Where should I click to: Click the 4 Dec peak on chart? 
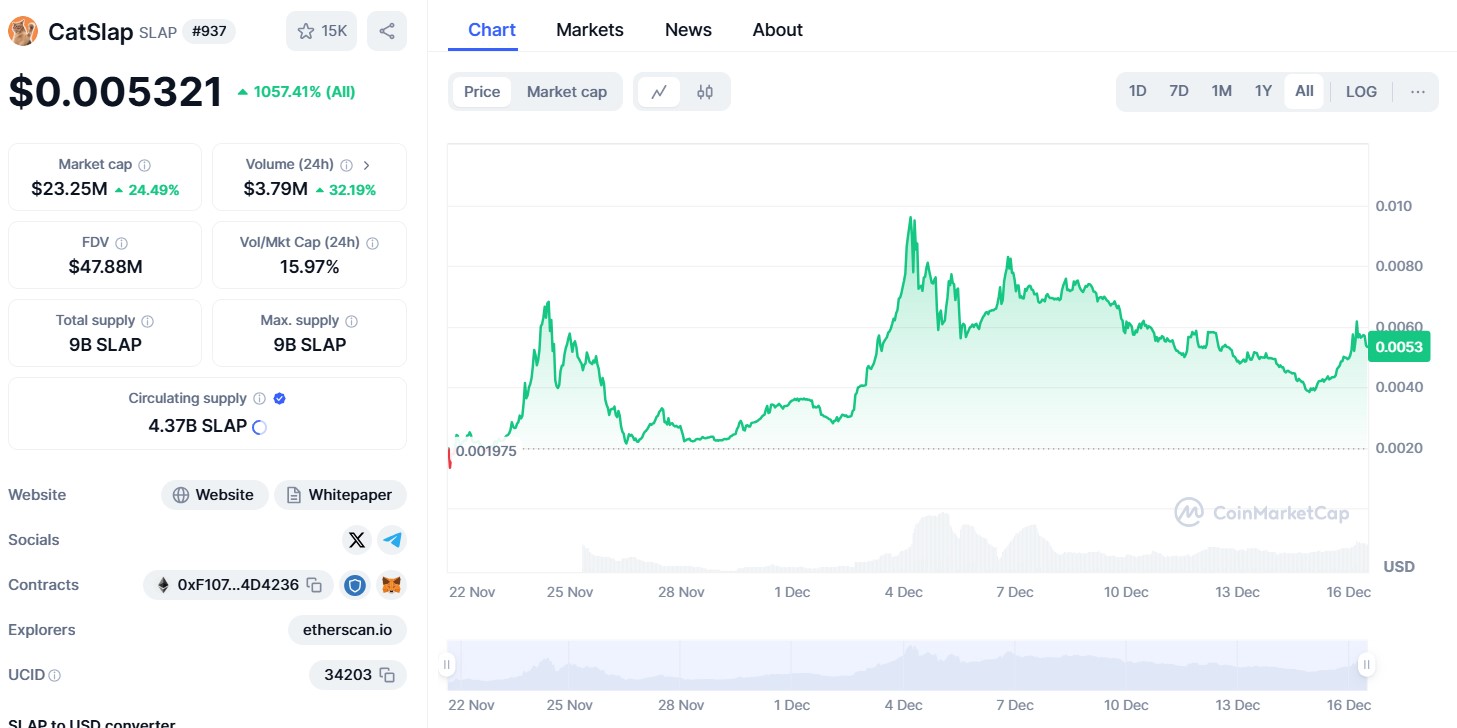[910, 218]
